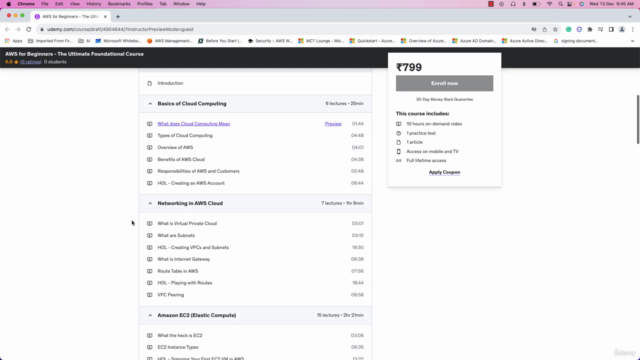Collapse the Basics of Cloud Computing section
The image size is (640, 360).
coord(150,104)
